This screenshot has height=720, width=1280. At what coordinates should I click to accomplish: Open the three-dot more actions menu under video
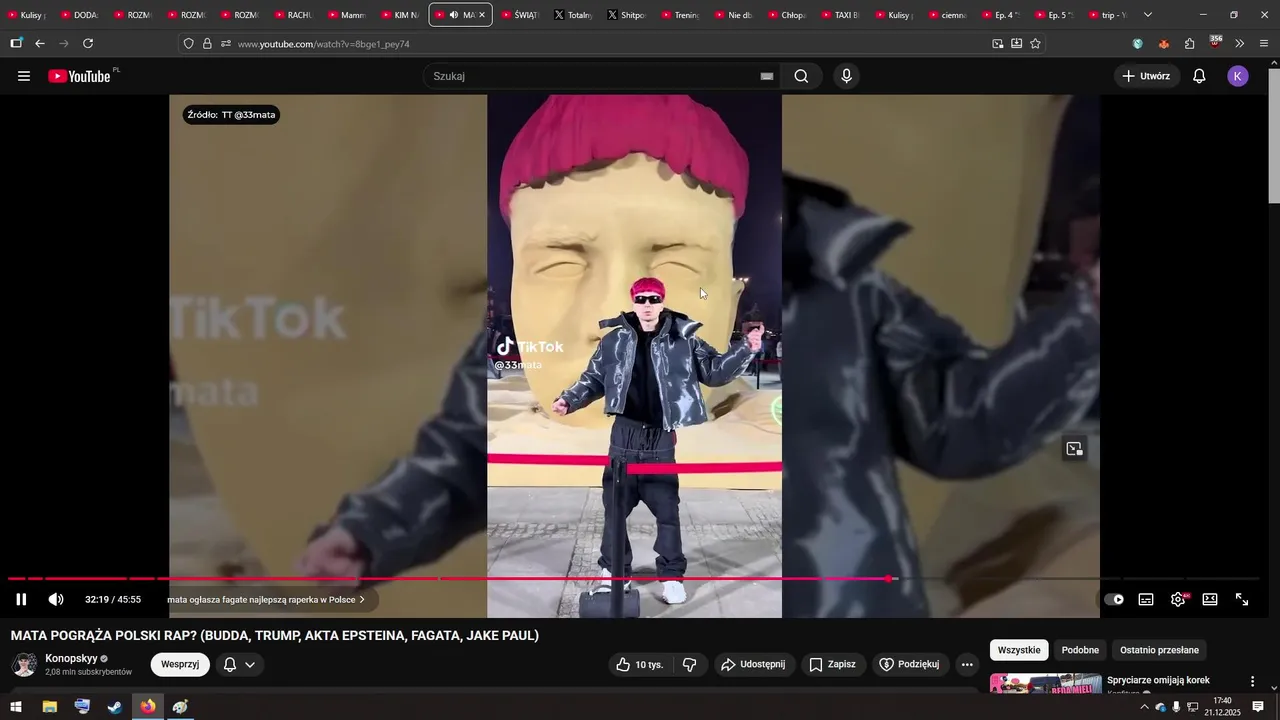(x=967, y=664)
